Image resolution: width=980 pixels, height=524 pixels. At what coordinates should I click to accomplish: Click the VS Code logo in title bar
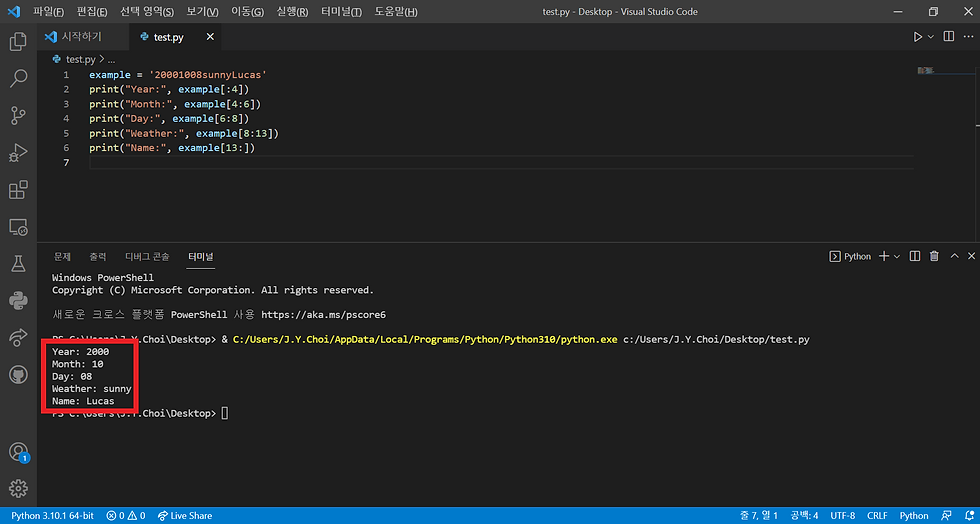pos(13,11)
